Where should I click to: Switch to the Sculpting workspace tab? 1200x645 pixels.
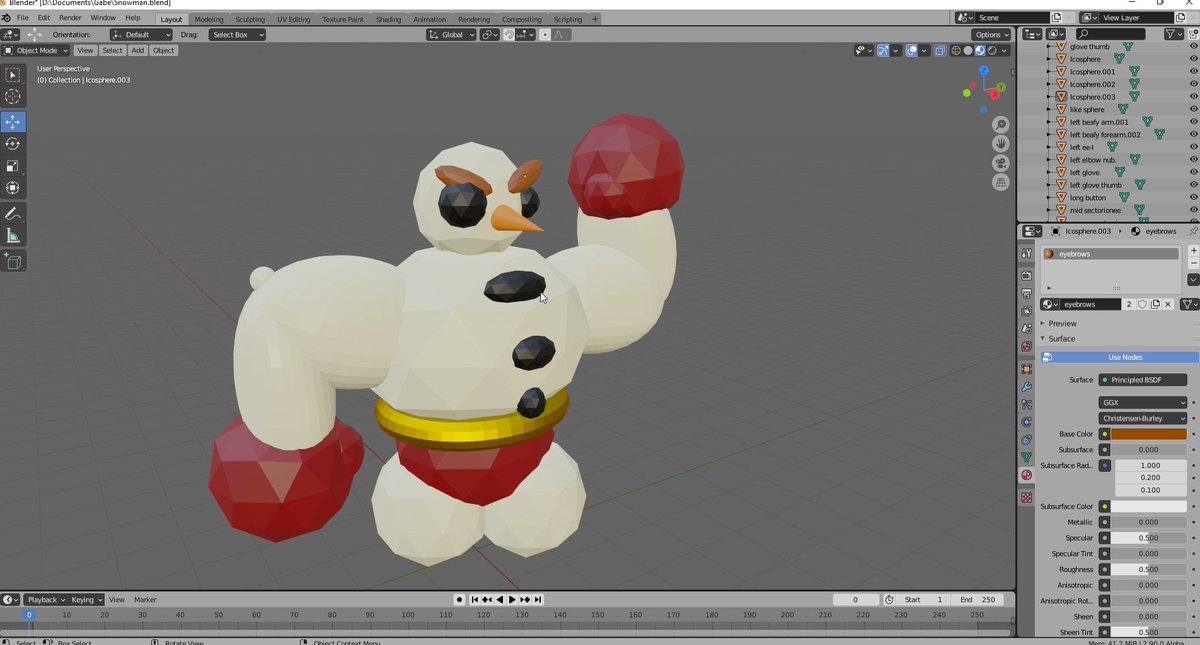pos(250,19)
